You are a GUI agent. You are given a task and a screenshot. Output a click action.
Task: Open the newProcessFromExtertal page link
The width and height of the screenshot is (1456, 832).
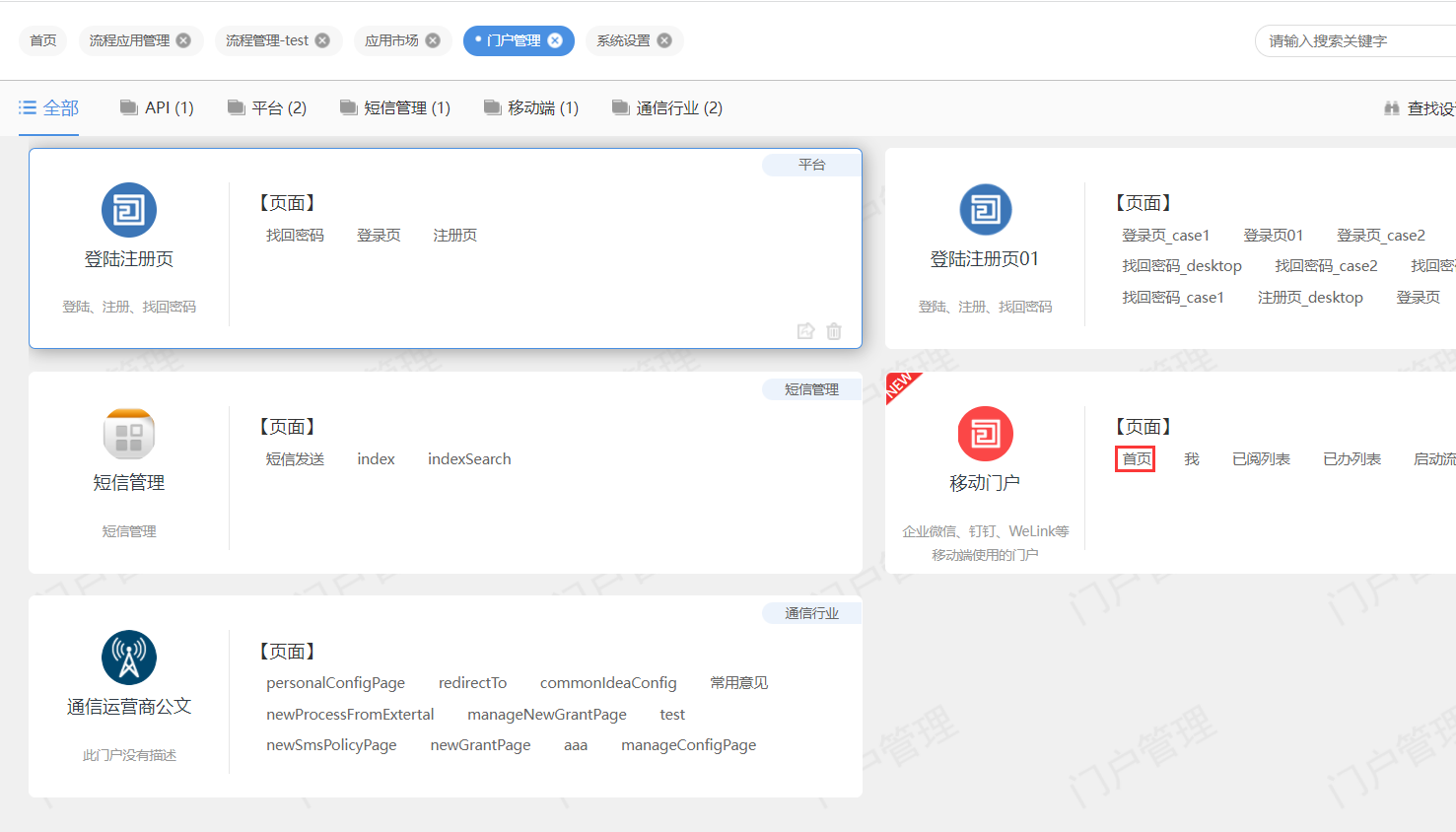point(350,715)
